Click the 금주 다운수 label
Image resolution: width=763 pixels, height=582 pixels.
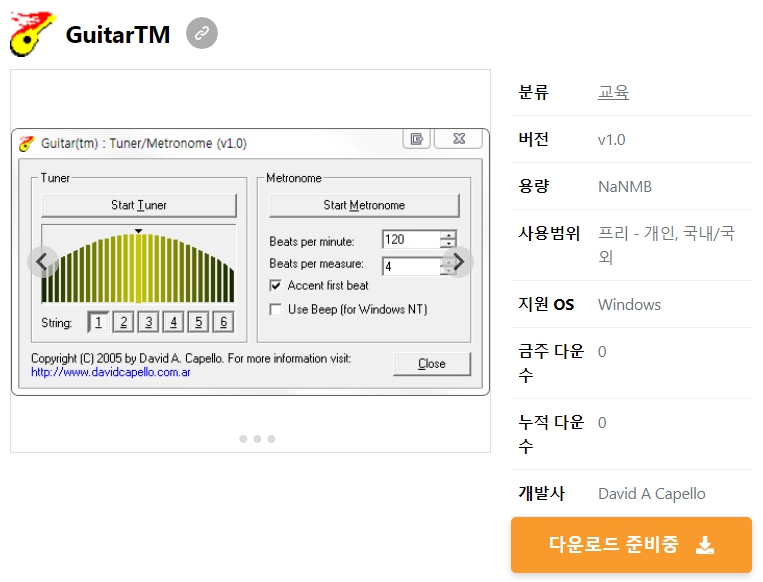[551, 363]
